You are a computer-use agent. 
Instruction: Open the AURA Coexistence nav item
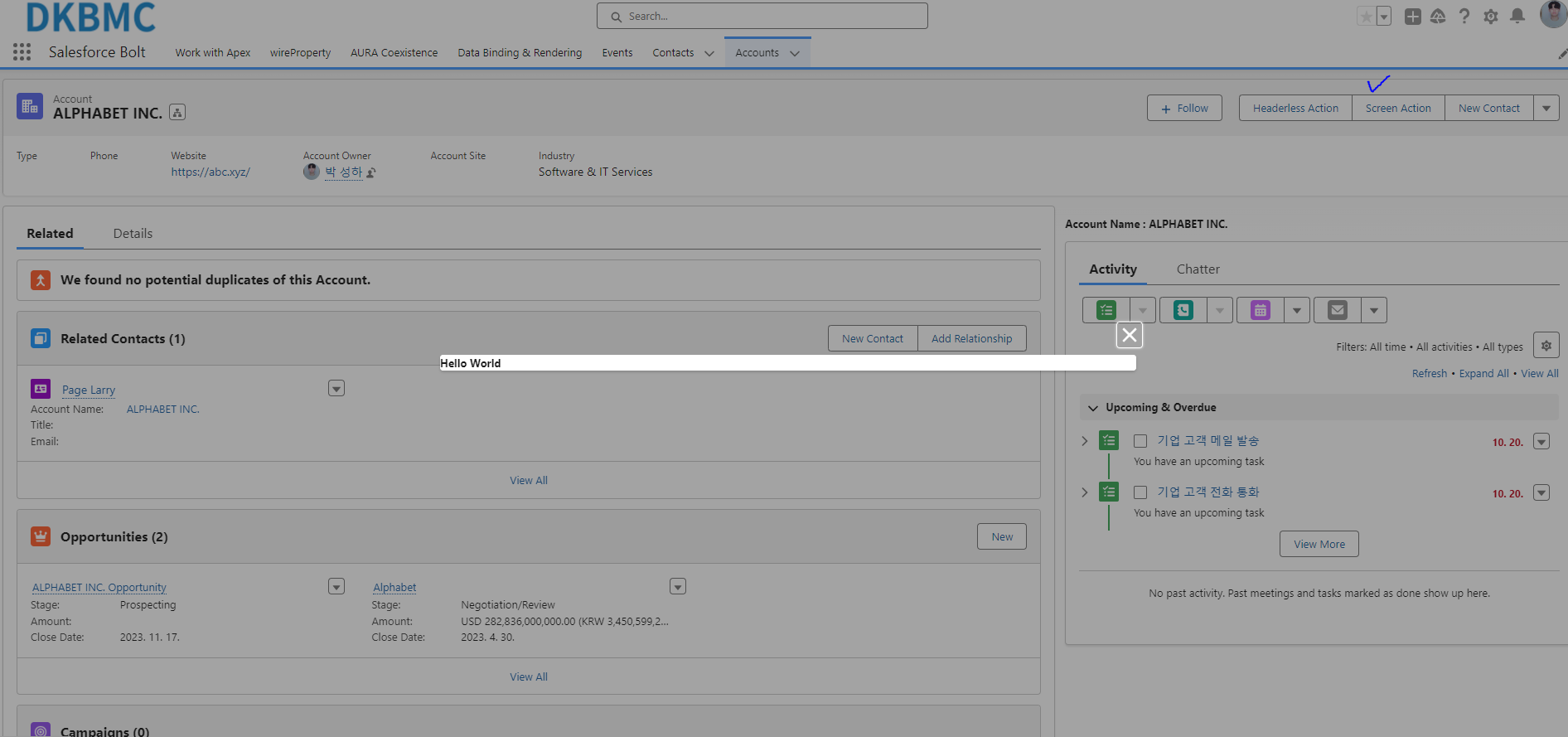point(394,53)
